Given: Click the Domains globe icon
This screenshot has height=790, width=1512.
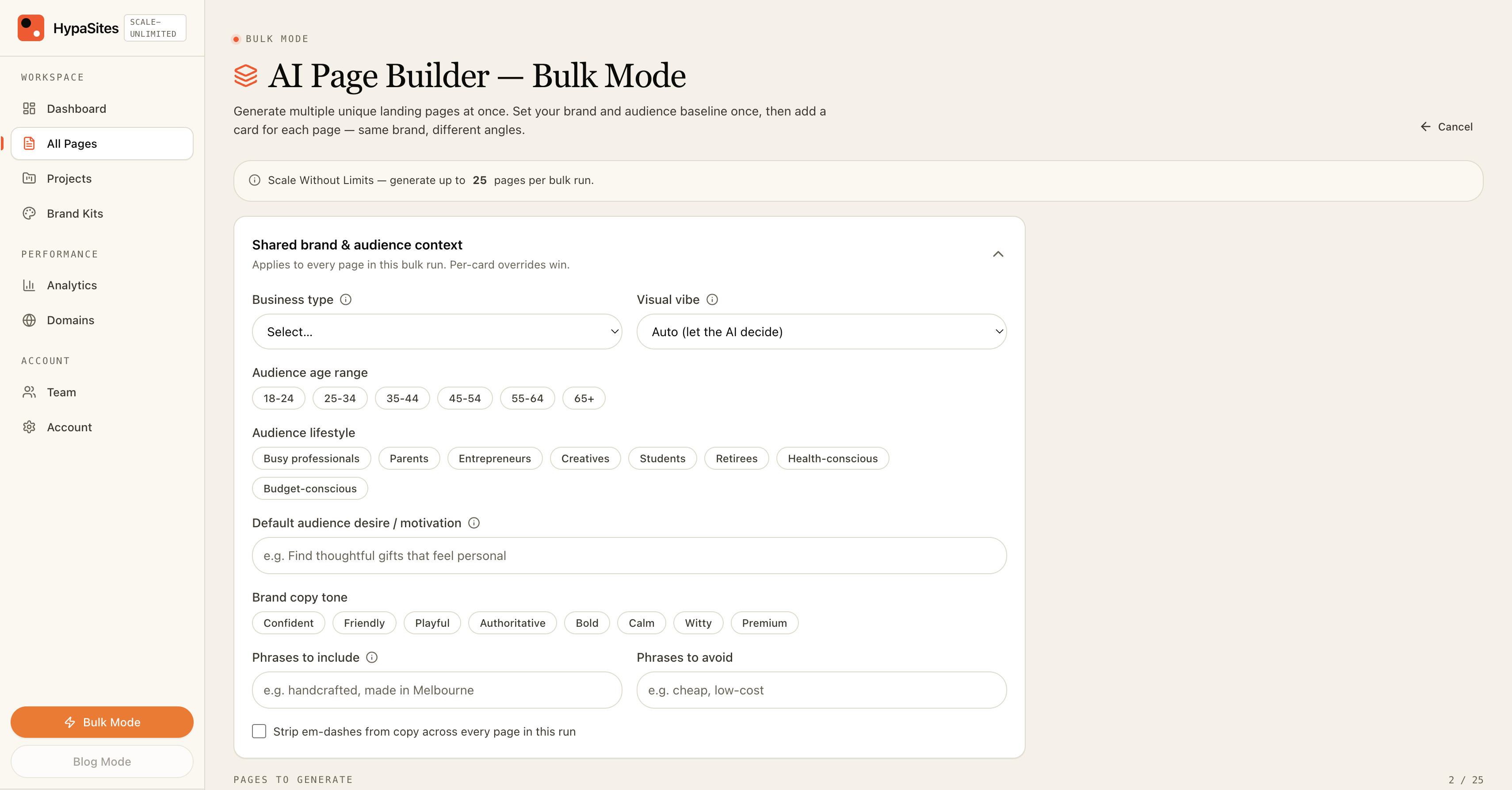Looking at the screenshot, I should (29, 320).
